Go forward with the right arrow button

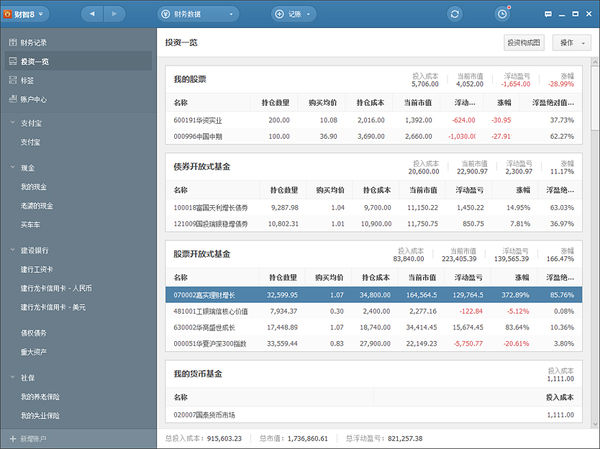tap(114, 14)
